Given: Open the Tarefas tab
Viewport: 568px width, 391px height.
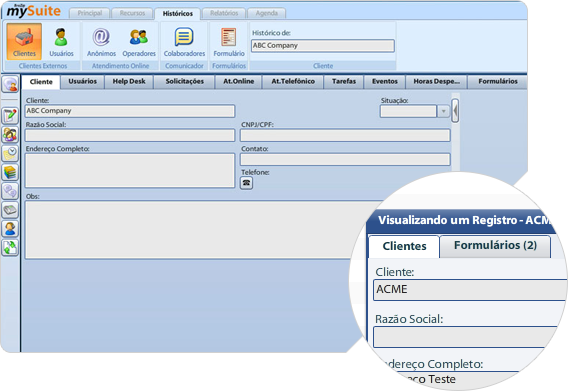Looking at the screenshot, I should coord(344,82).
